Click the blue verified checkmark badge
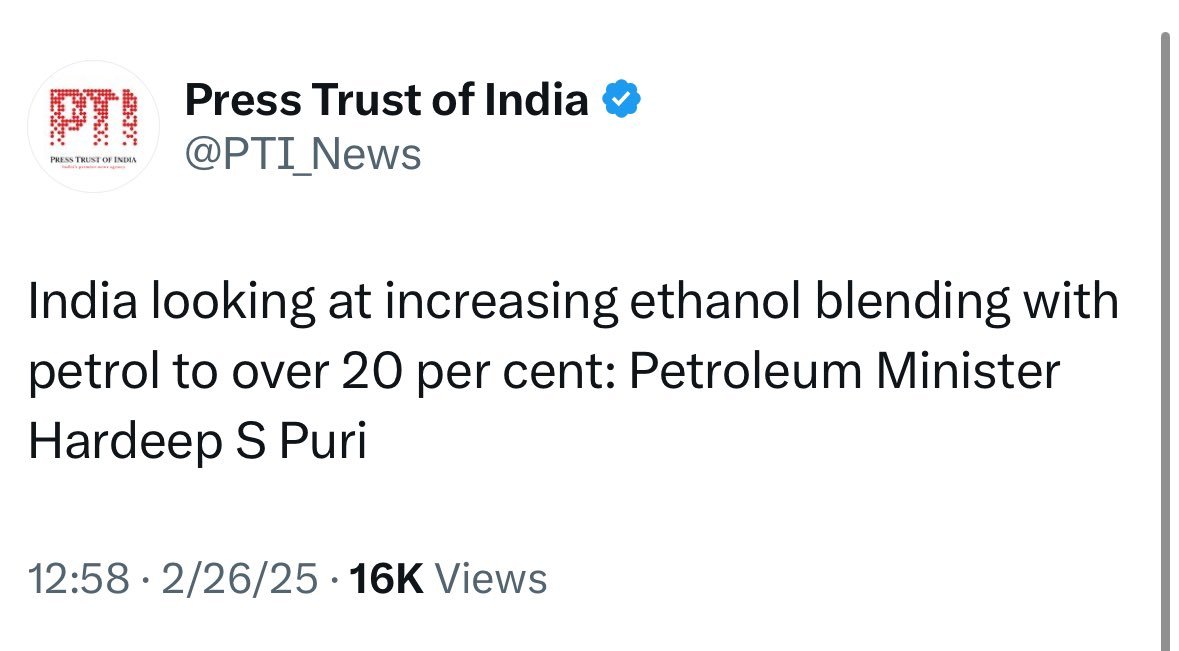 [x=620, y=99]
